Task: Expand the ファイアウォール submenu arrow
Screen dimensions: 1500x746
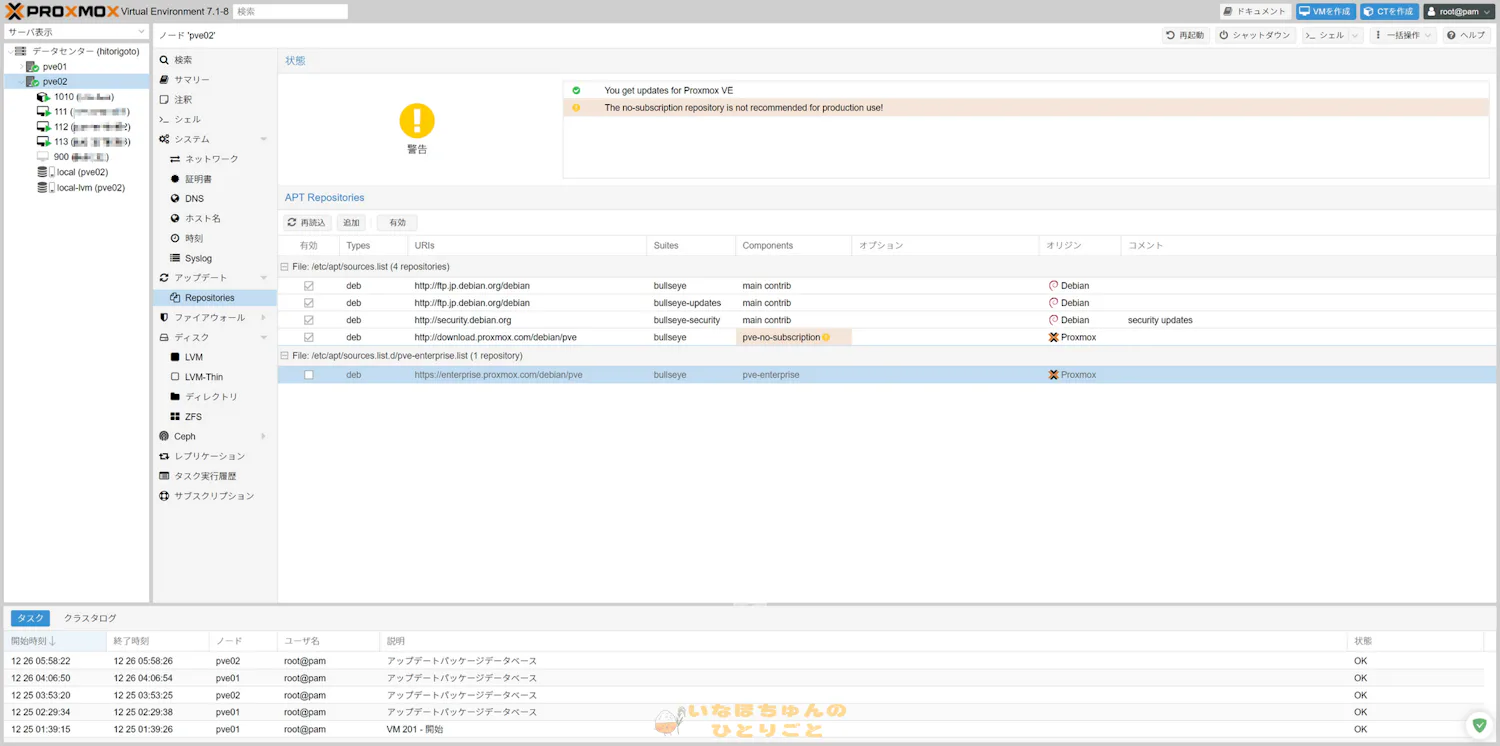Action: tap(264, 317)
